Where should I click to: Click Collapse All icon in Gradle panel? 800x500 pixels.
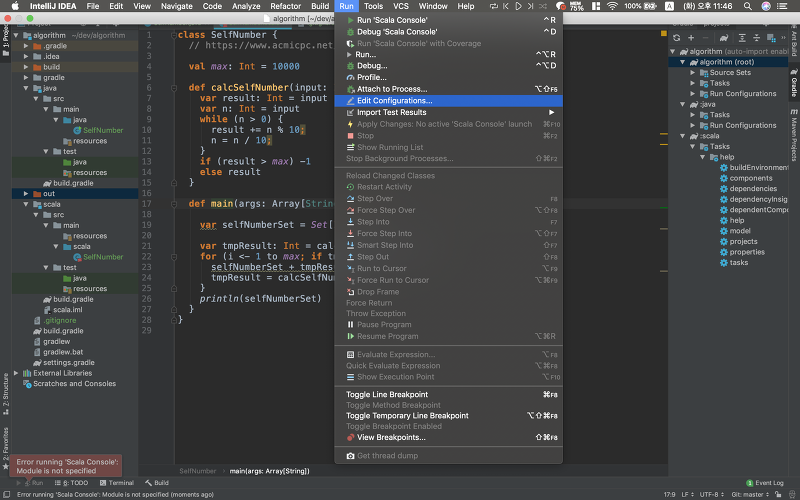[x=756, y=38]
